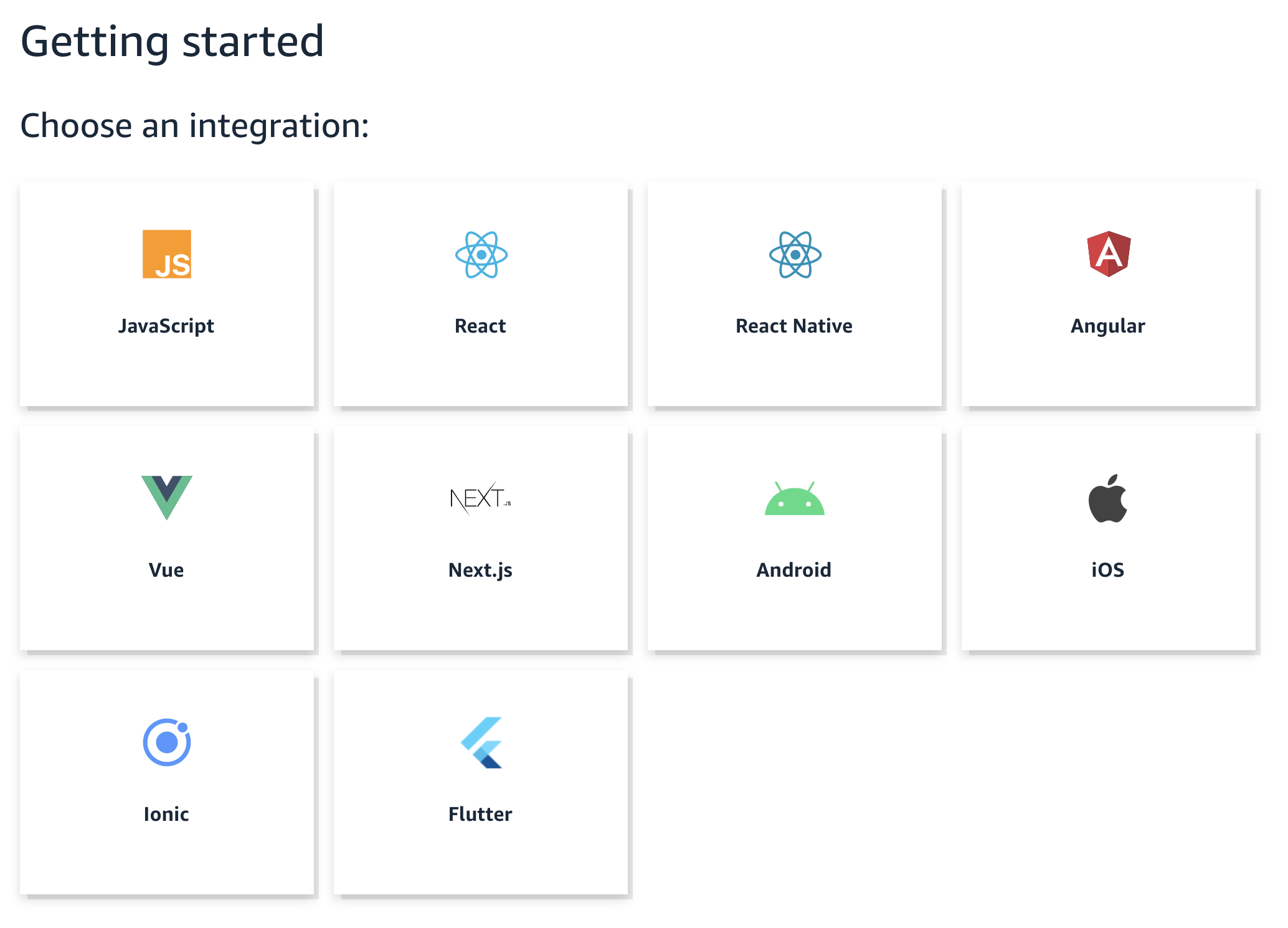
Task: Select the React text label
Action: pos(480,326)
